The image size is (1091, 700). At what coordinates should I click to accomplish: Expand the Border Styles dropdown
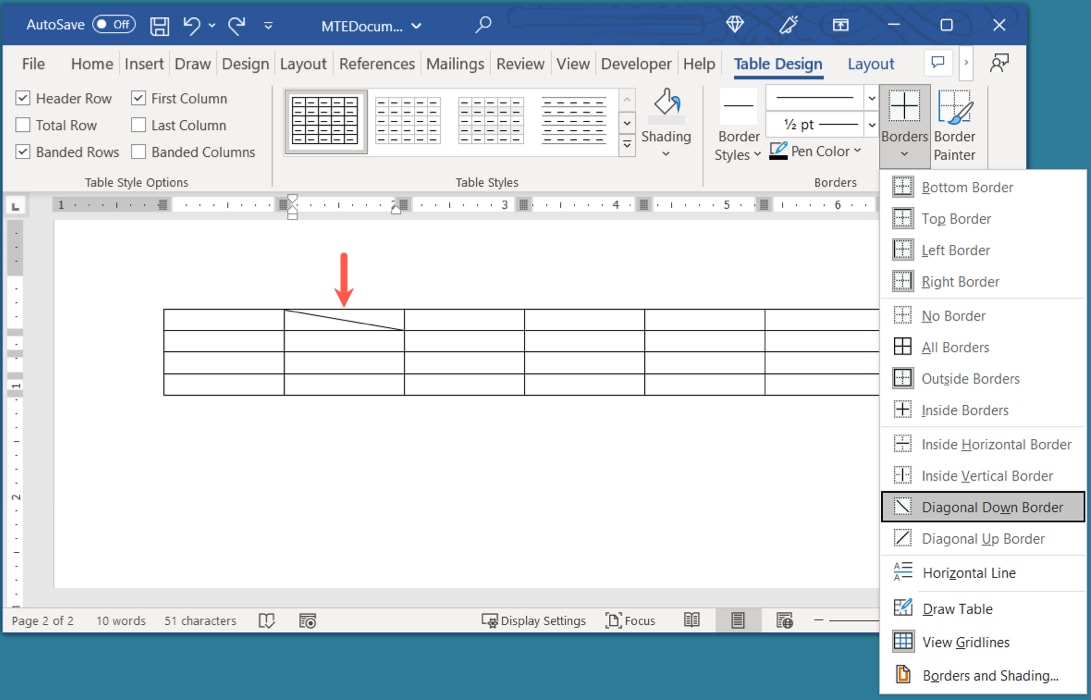pos(738,145)
